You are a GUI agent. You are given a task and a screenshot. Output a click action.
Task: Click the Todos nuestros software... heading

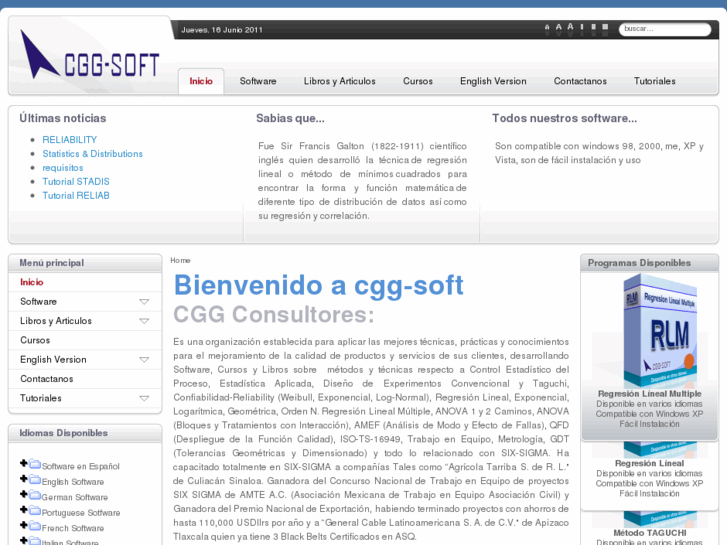564,118
